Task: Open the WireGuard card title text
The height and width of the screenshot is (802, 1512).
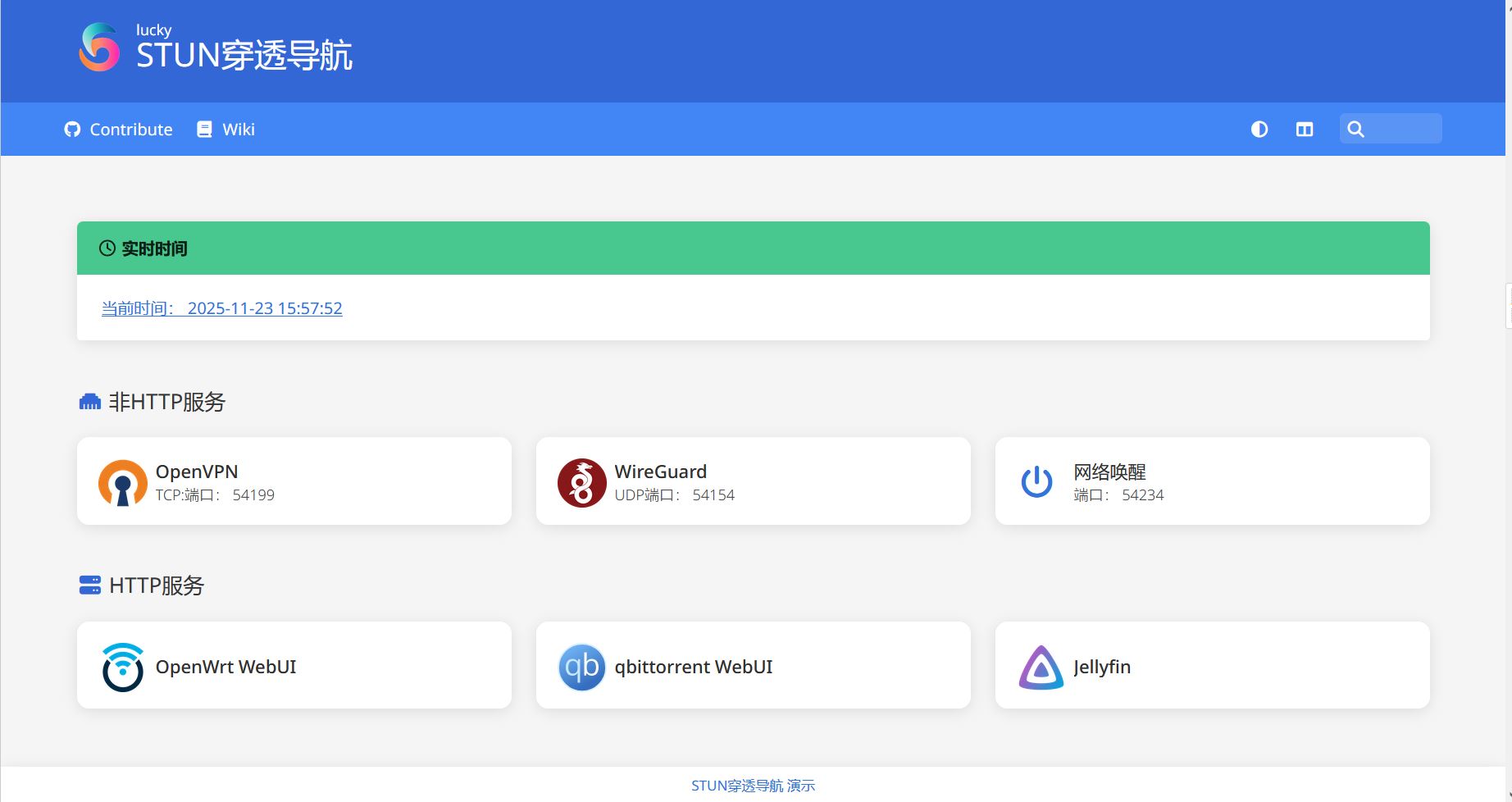Action: coord(660,472)
